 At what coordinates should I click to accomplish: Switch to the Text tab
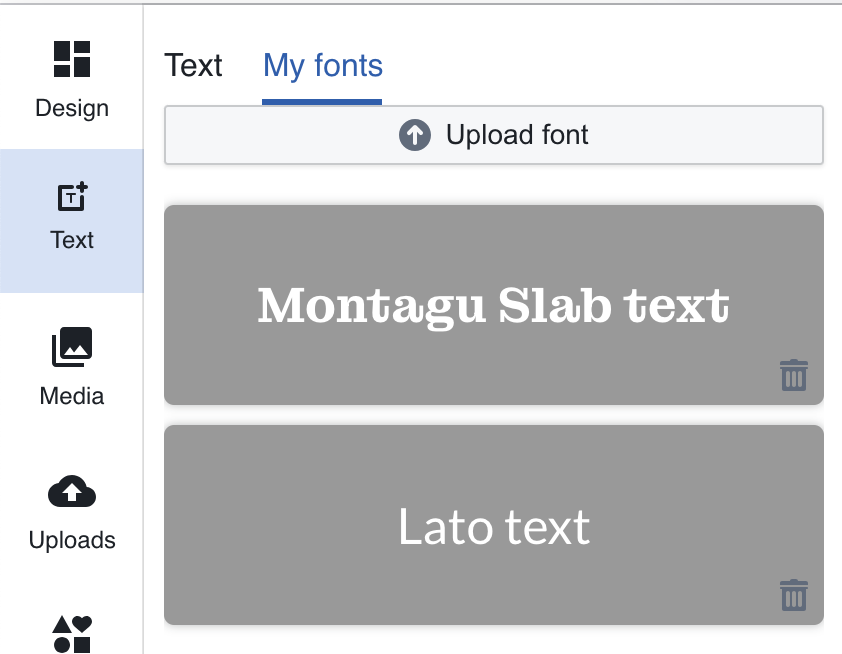pos(193,65)
